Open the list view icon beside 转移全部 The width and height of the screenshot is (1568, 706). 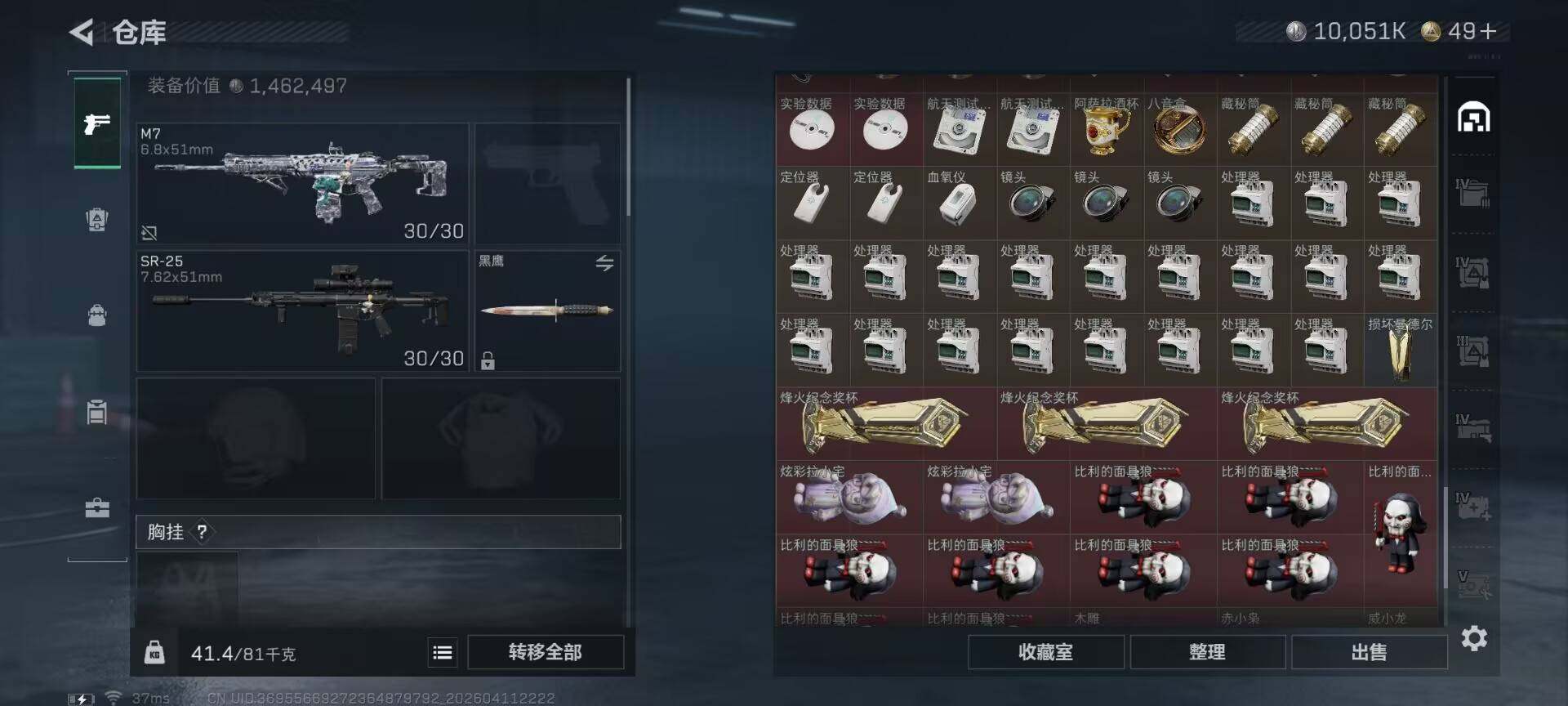[x=442, y=652]
